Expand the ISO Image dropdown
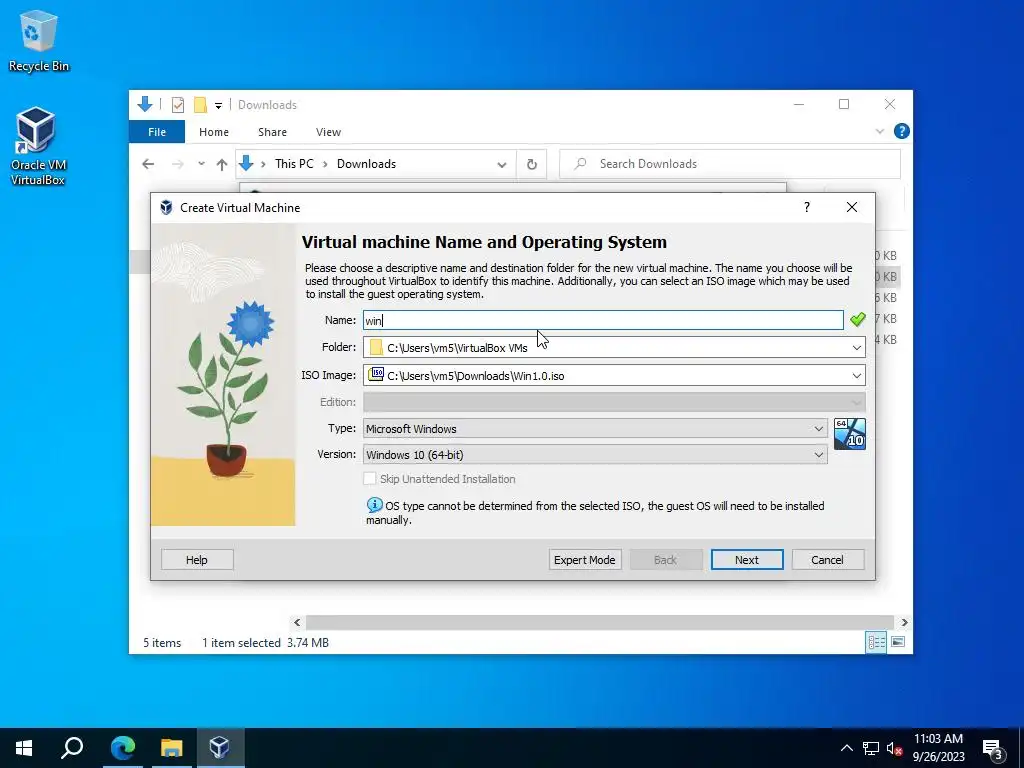The width and height of the screenshot is (1024, 768). click(x=856, y=376)
